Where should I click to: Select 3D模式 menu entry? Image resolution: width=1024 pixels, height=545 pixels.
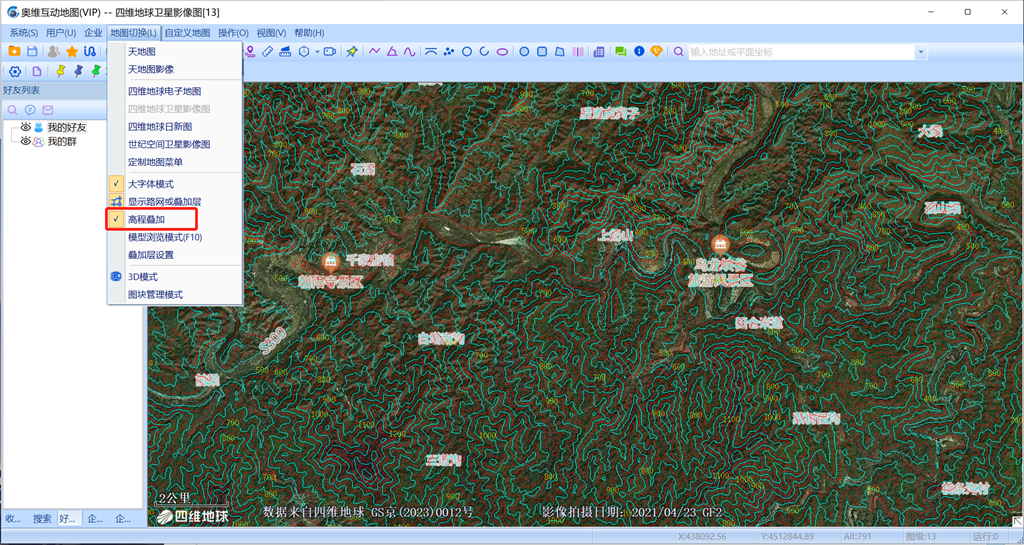(142, 277)
